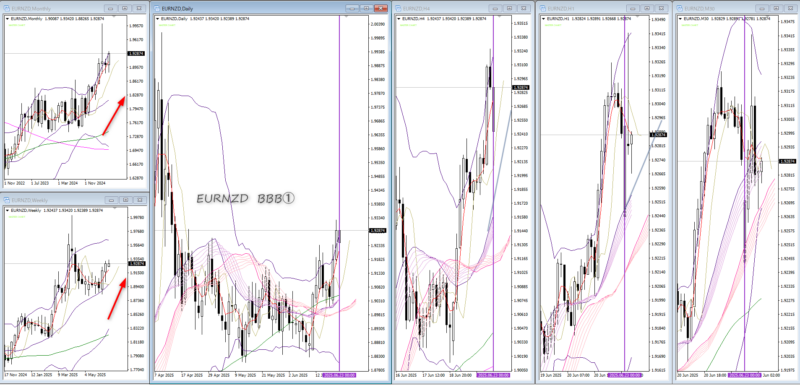Click the purple date label on H4 time axis

[x=493, y=375]
